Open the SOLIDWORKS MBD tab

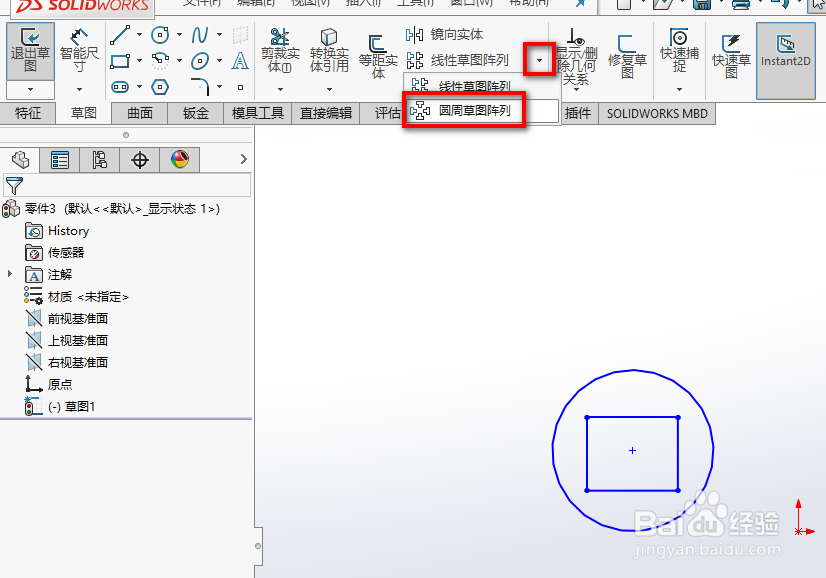656,113
